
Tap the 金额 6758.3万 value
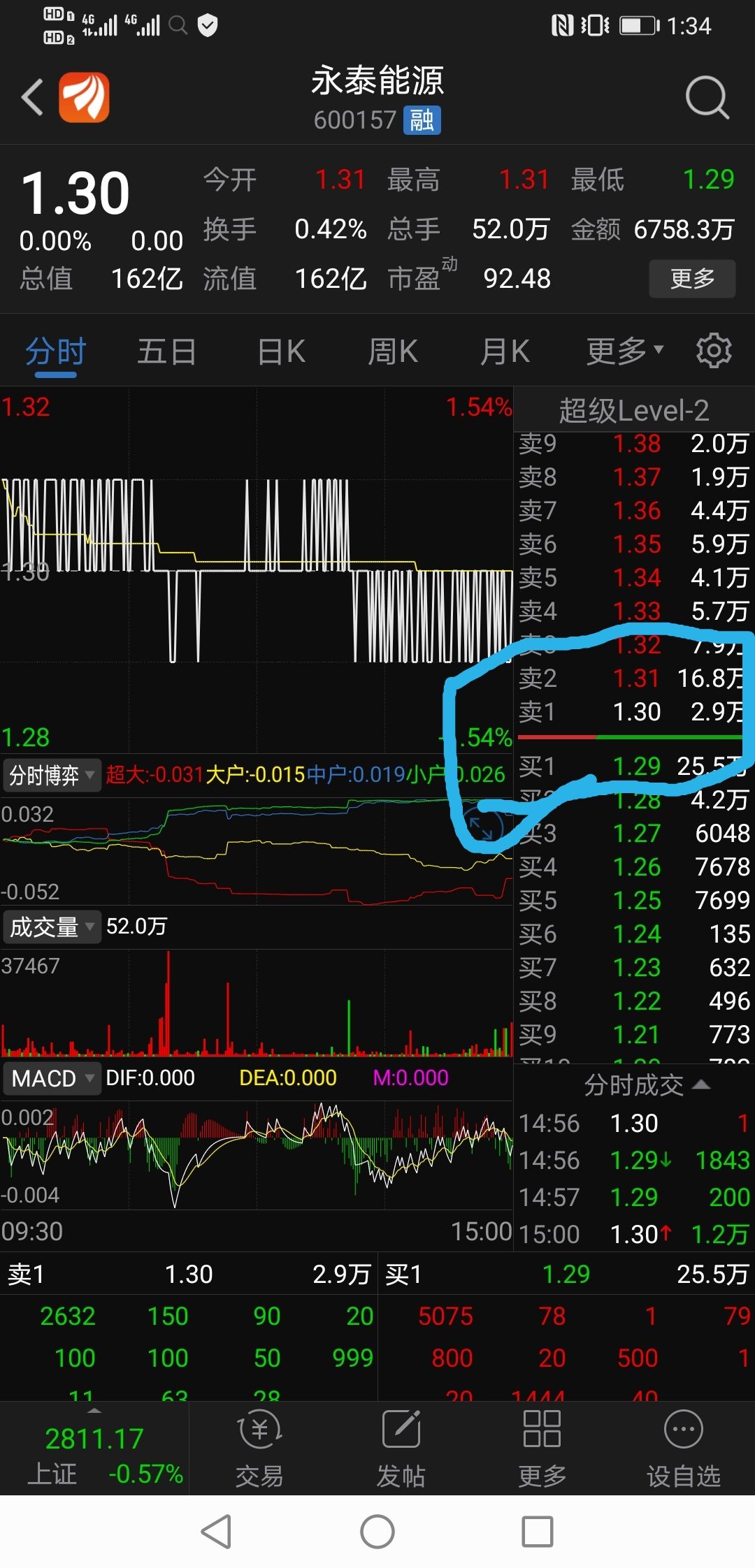pos(684,229)
